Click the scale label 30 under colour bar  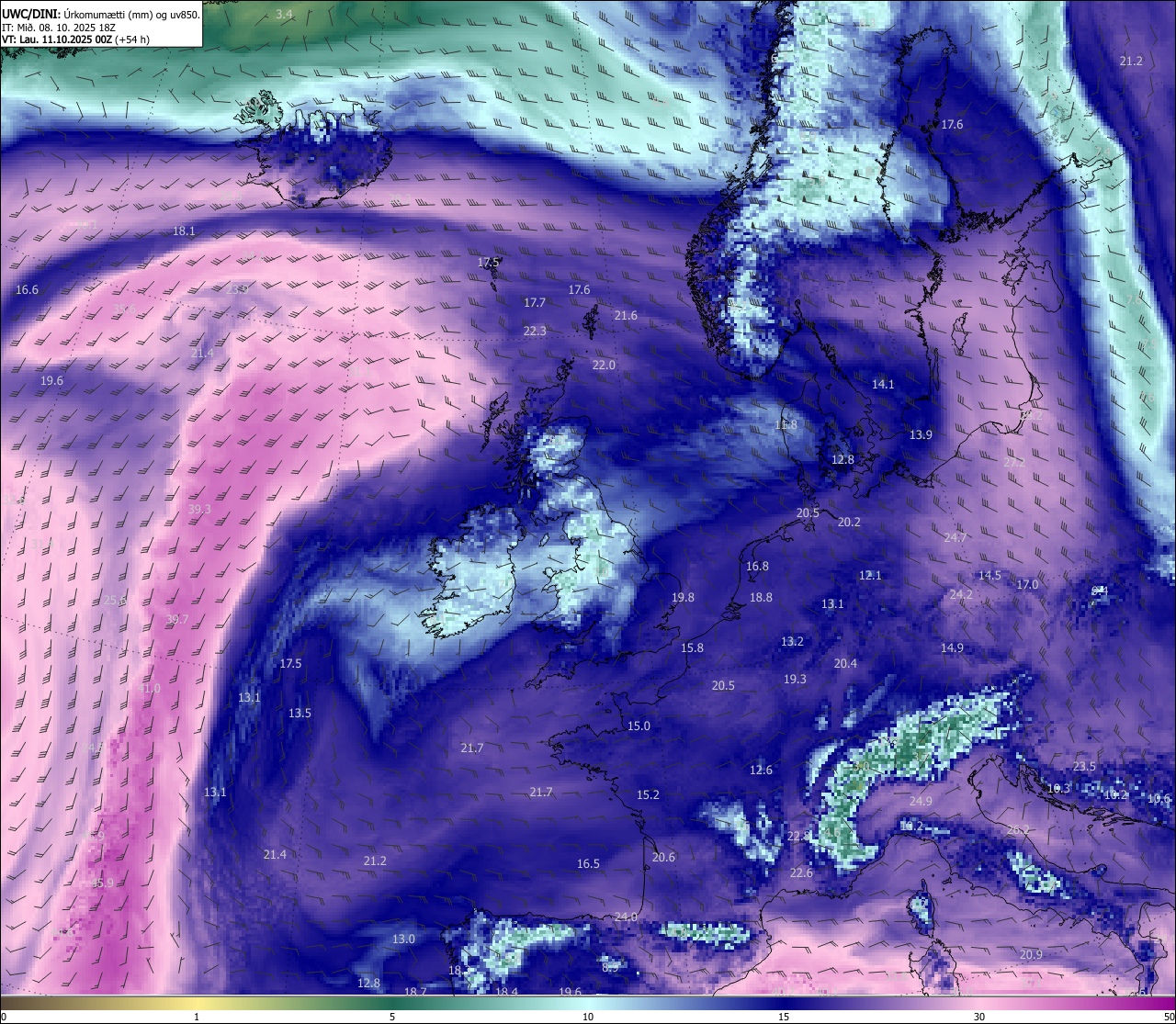click(979, 1017)
